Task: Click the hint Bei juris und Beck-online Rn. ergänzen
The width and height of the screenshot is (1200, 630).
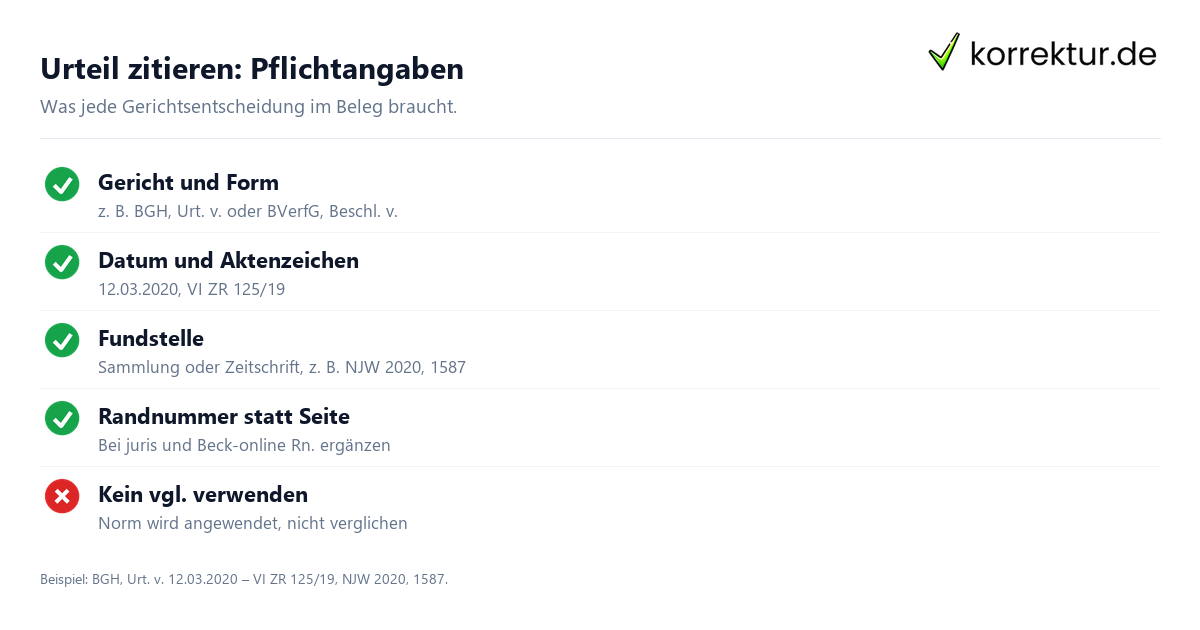Action: (x=244, y=445)
